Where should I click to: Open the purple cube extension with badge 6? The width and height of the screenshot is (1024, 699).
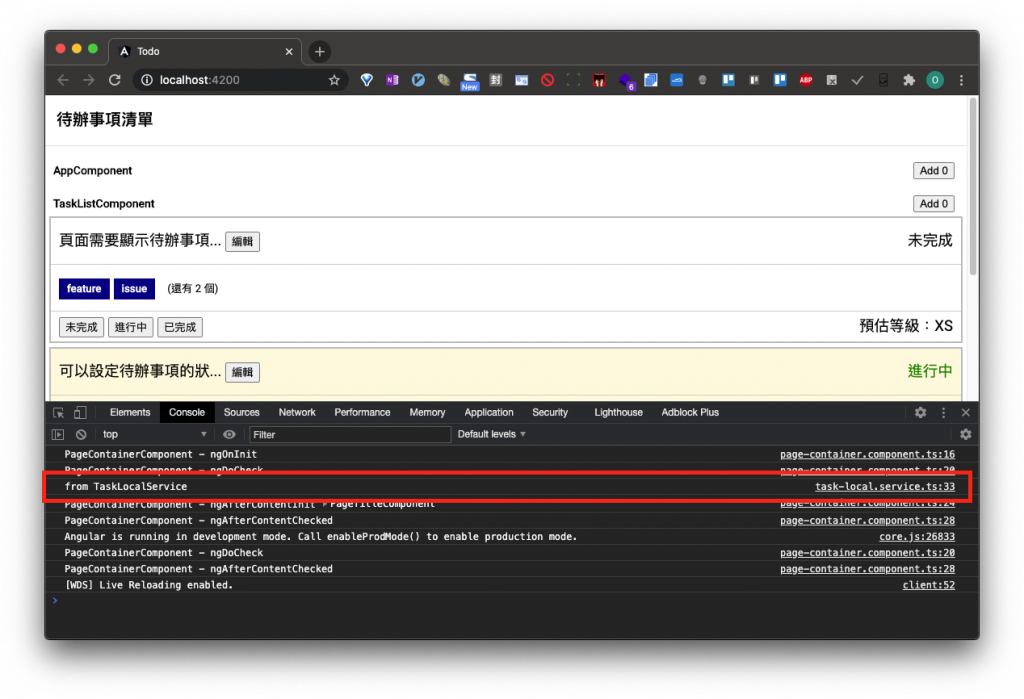click(x=626, y=82)
